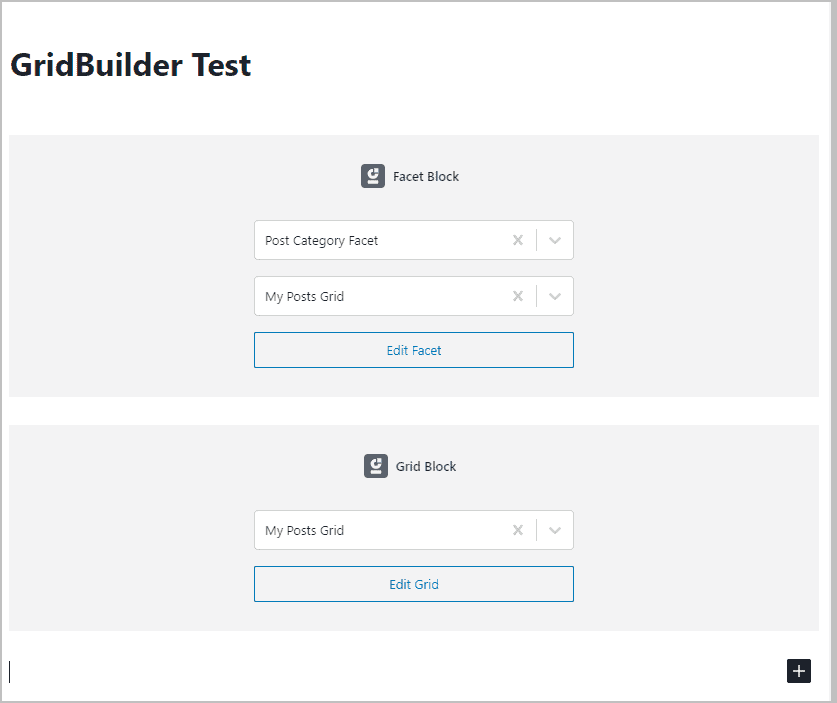Click the GridBuilder logo icon in Grid Block
Viewport: 837px width, 703px height.
coord(375,465)
